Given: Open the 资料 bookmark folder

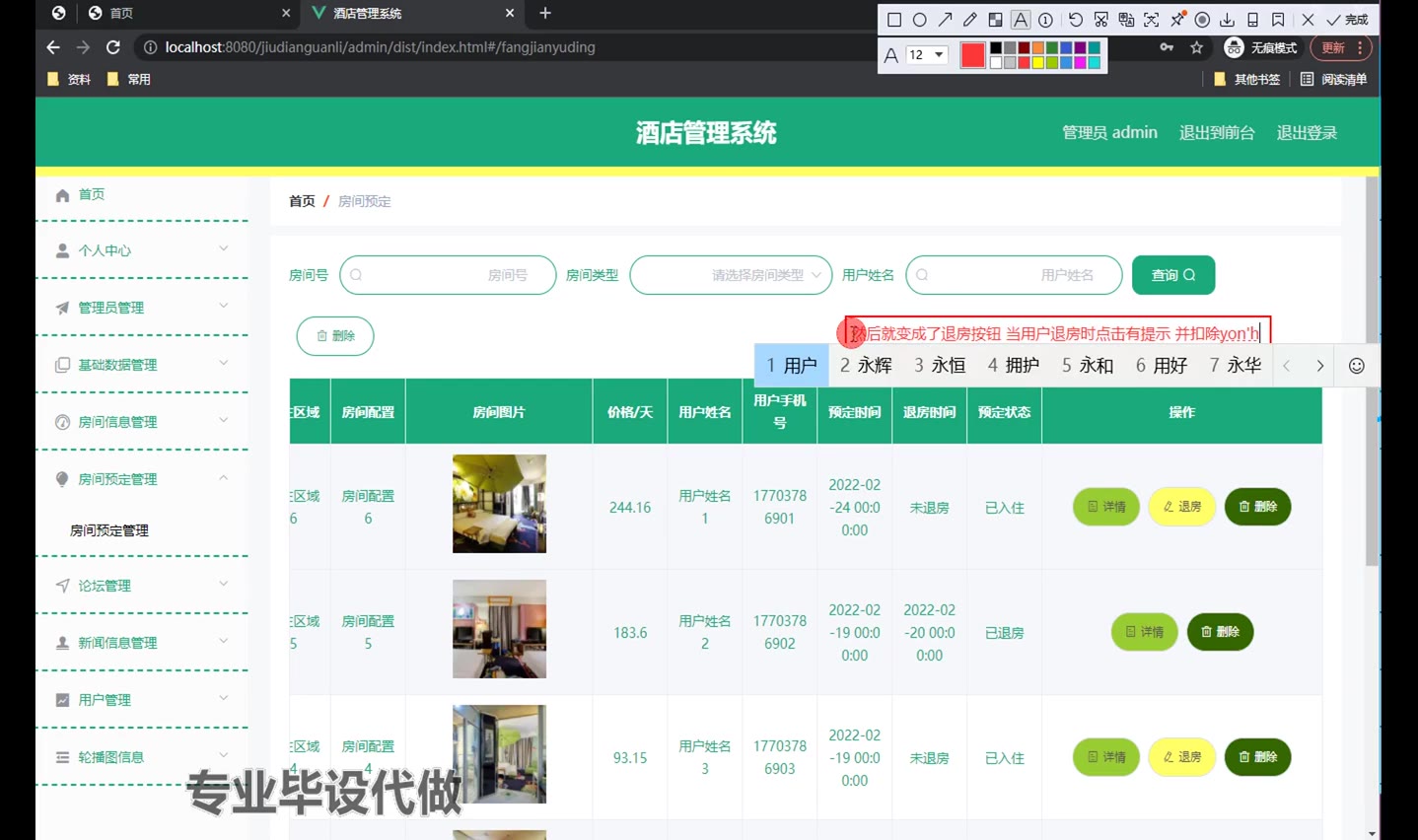Looking at the screenshot, I should 69,79.
